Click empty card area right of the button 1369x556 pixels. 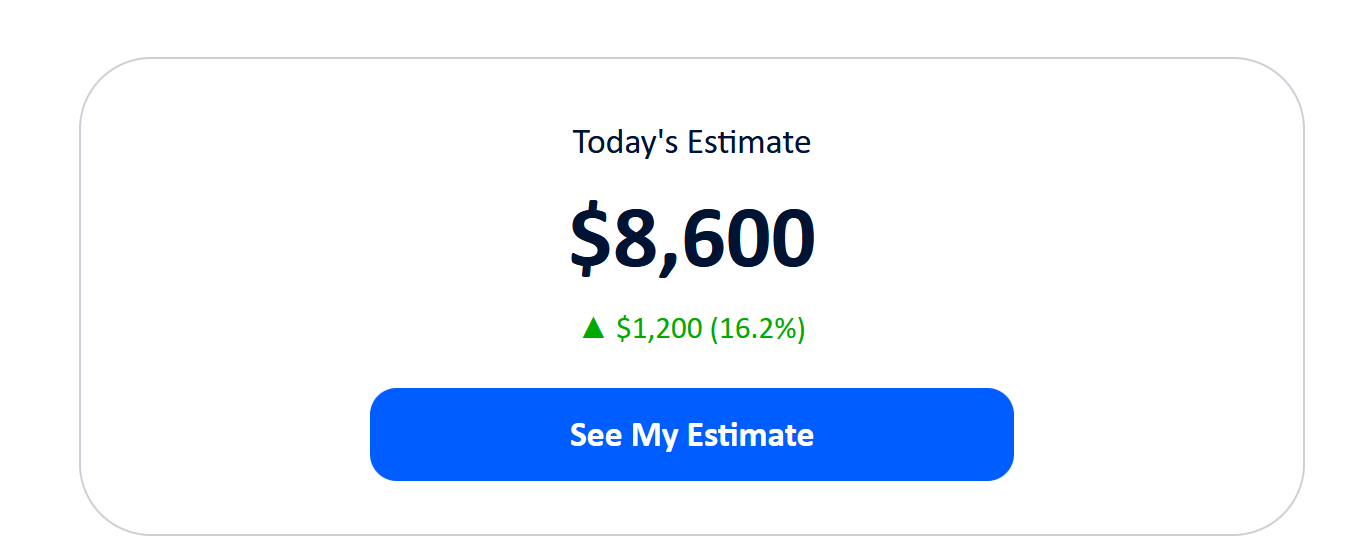point(1160,434)
